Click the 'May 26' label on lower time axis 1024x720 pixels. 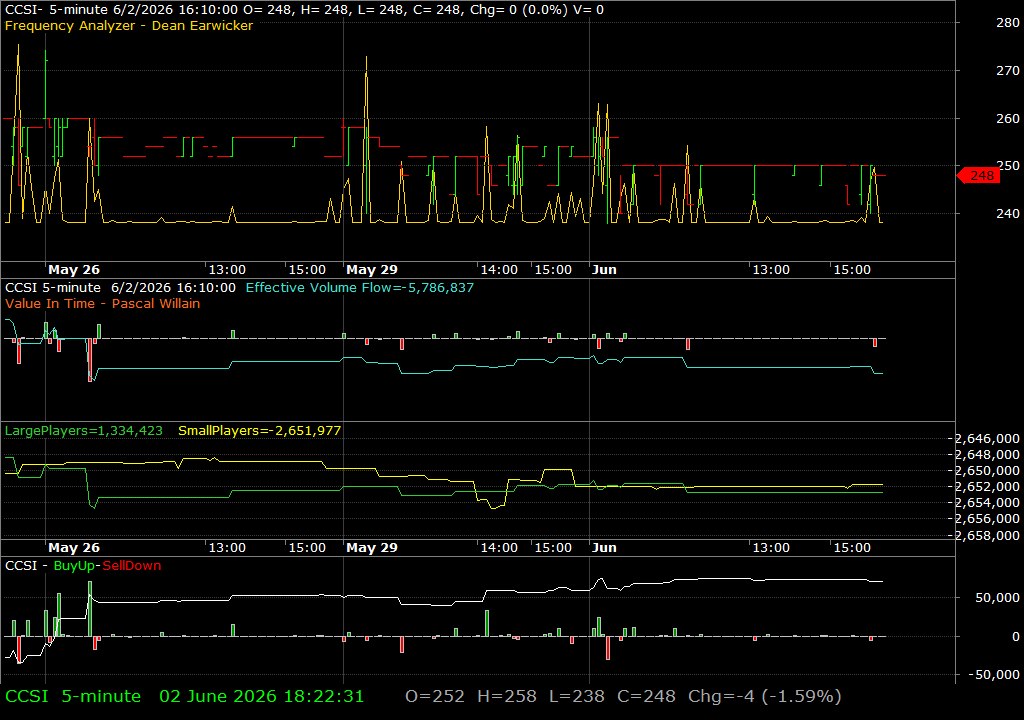74,548
